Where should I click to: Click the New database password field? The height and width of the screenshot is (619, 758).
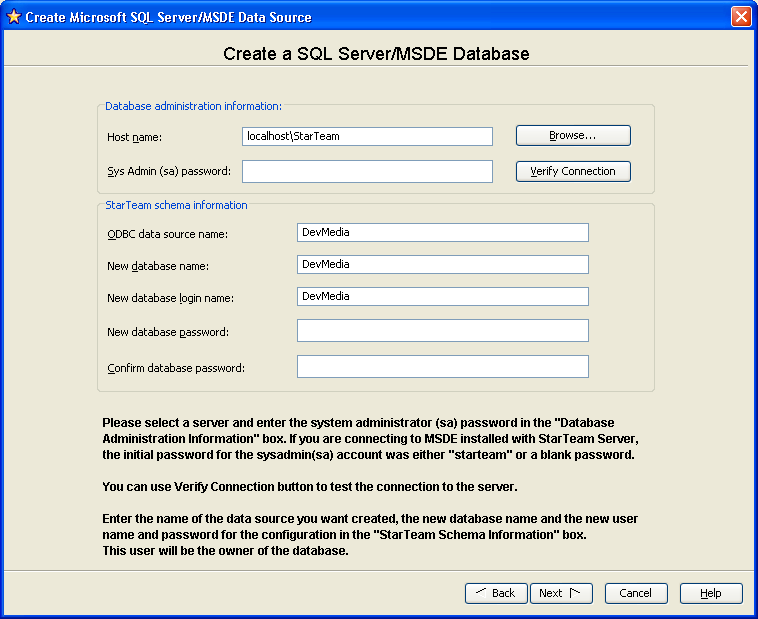(x=443, y=330)
